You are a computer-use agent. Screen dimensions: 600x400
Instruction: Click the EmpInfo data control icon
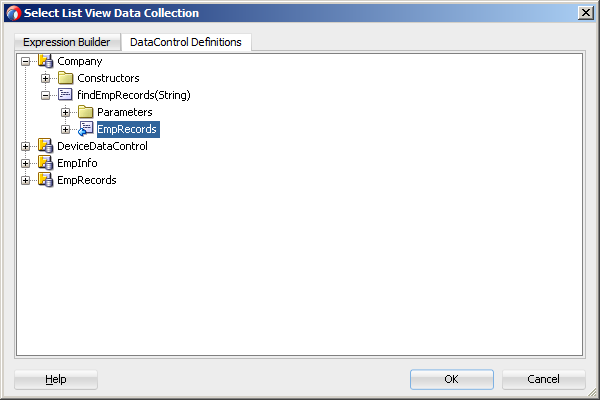click(x=45, y=163)
